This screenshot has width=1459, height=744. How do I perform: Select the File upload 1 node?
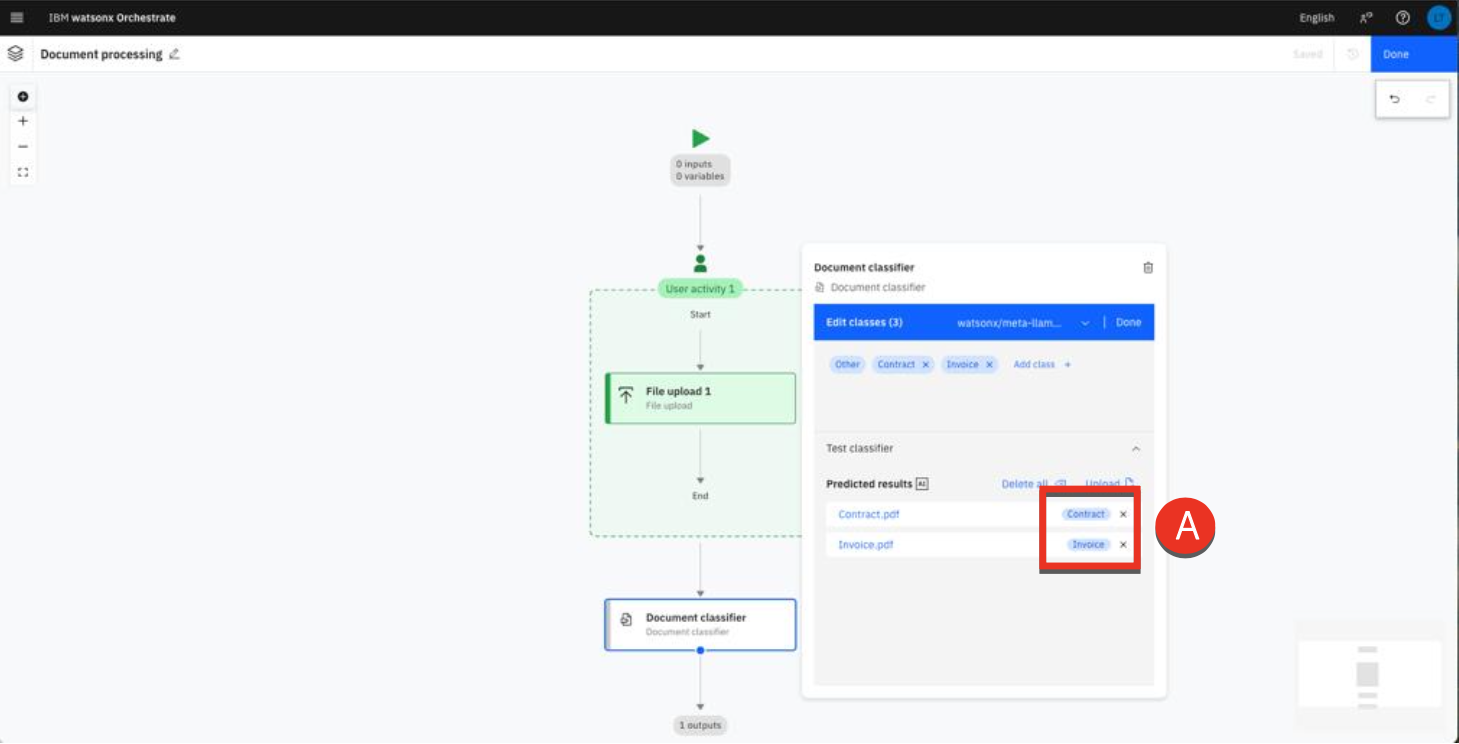700,398
